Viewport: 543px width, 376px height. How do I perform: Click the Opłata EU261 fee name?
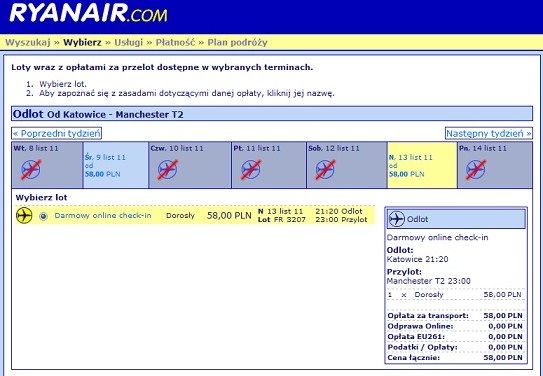click(x=416, y=336)
